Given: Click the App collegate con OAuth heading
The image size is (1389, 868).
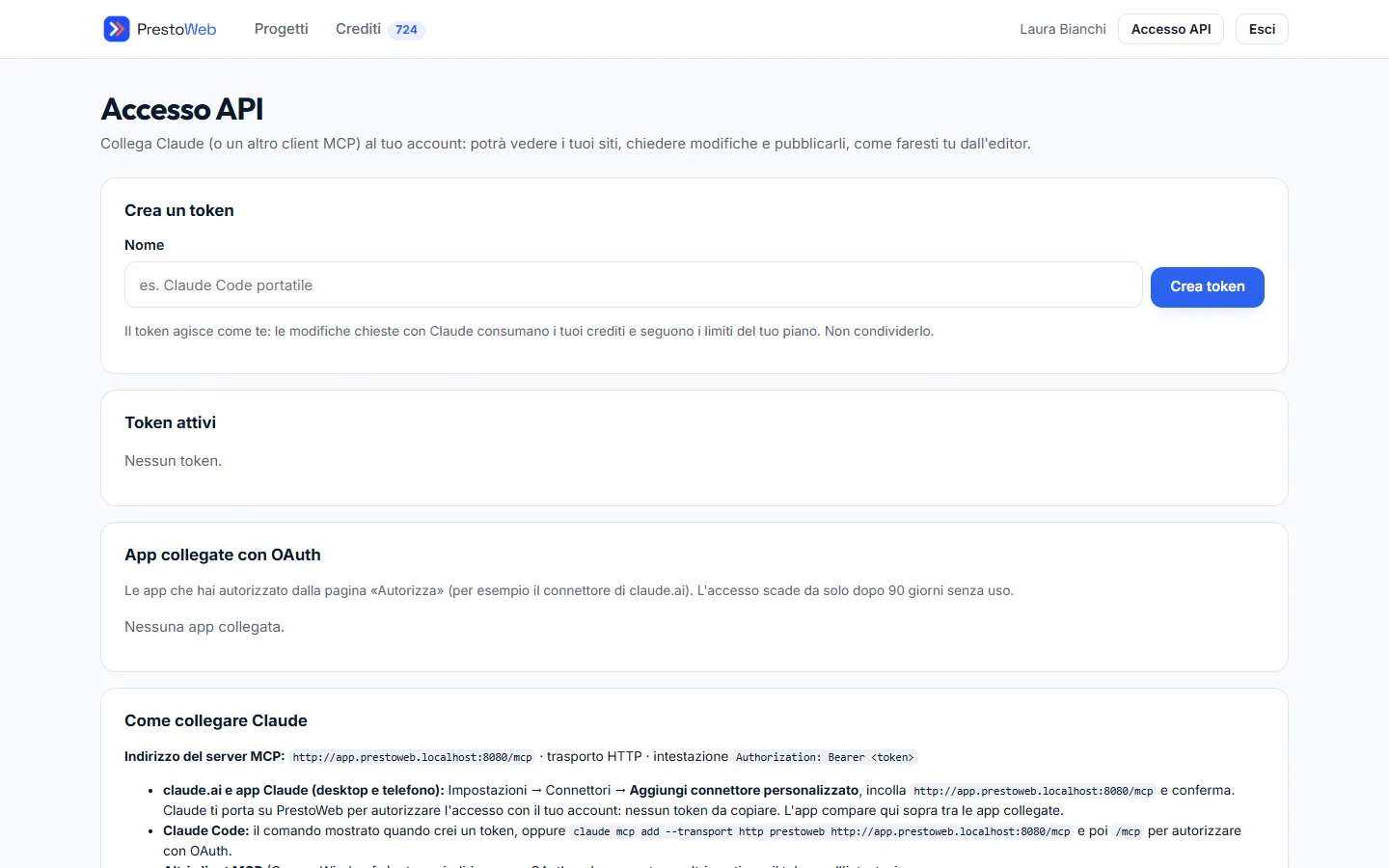Looking at the screenshot, I should coord(223,555).
